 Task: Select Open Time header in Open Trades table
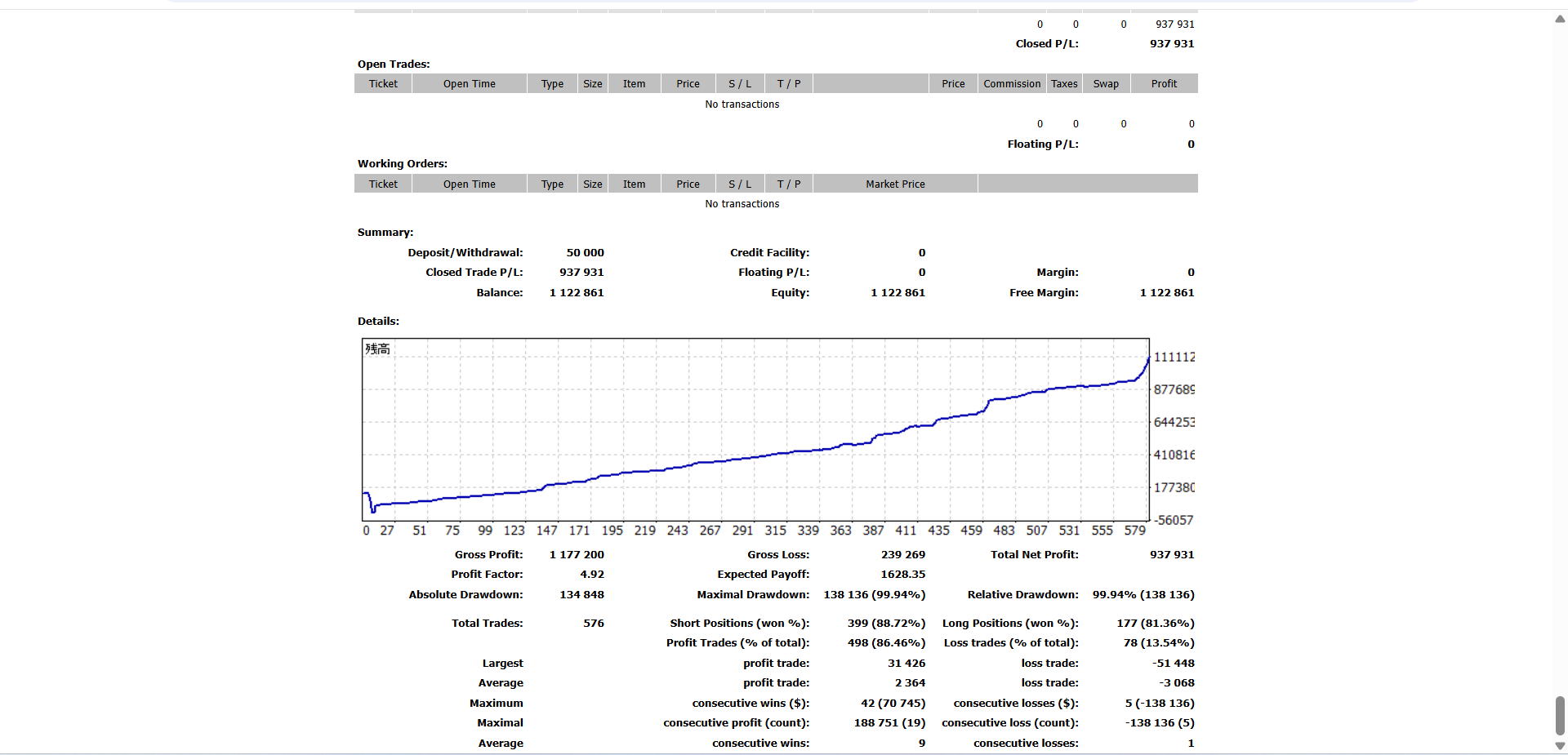click(x=469, y=84)
